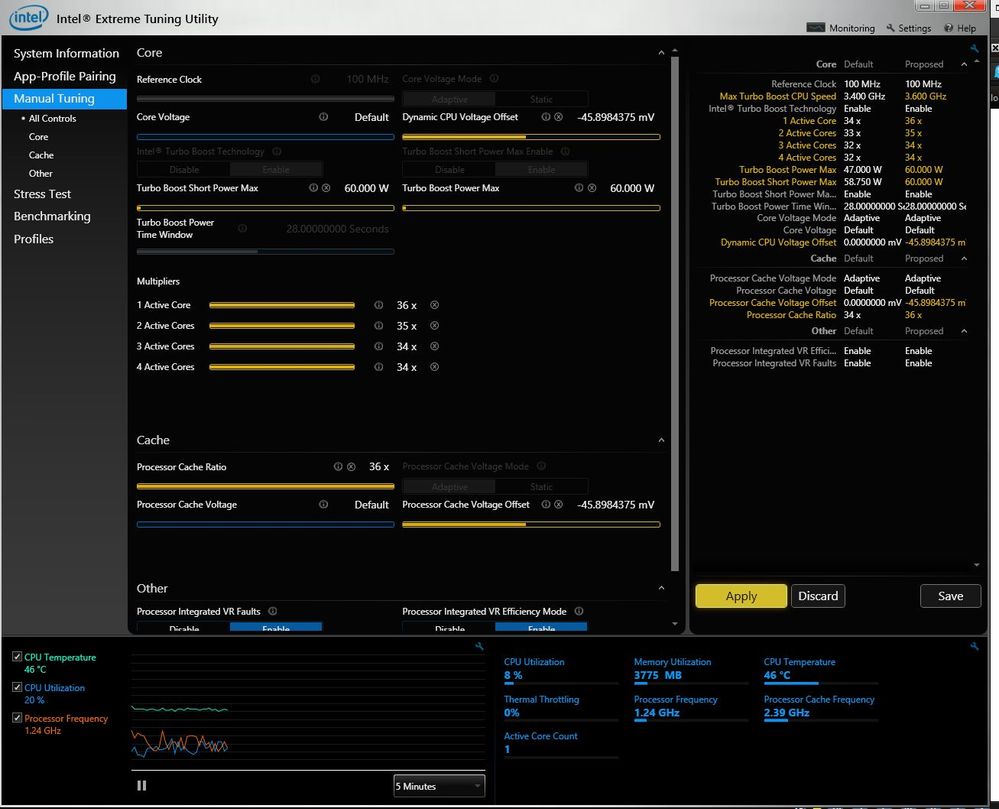Open wrench icon in monitoring stats panel
Viewport: 999px width, 809px height.
(x=974, y=647)
